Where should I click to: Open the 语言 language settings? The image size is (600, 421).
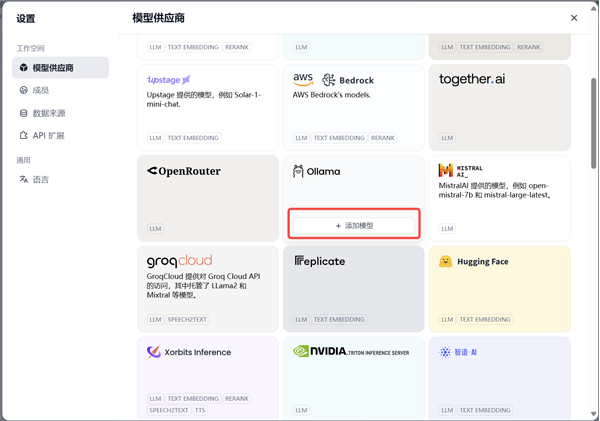[60, 179]
